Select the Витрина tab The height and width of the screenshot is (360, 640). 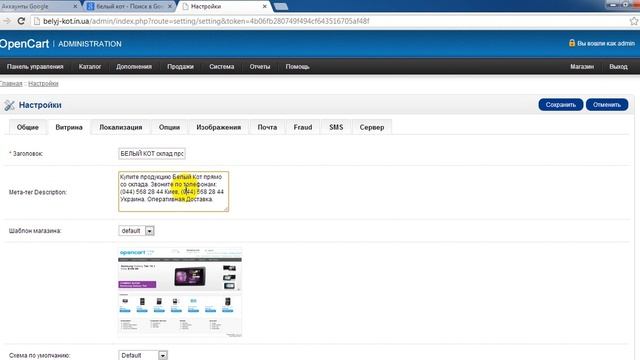click(x=69, y=127)
